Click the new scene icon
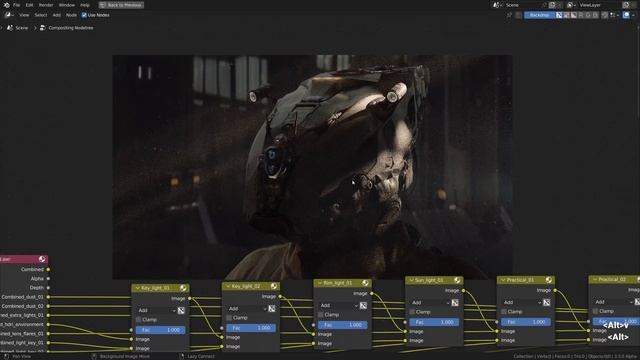 click(552, 5)
